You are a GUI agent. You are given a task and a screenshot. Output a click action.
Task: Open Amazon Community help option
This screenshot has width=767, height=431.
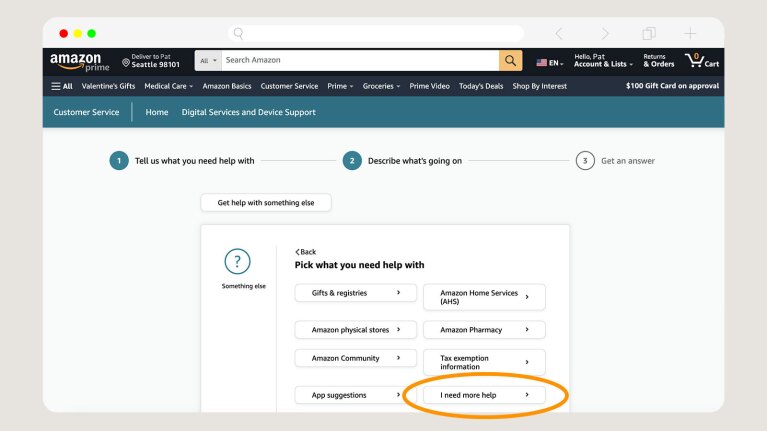pos(356,358)
